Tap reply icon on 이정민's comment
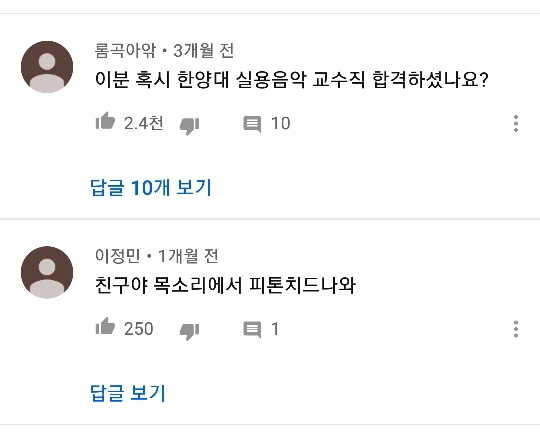The image size is (540, 442). pyautogui.click(x=252, y=330)
